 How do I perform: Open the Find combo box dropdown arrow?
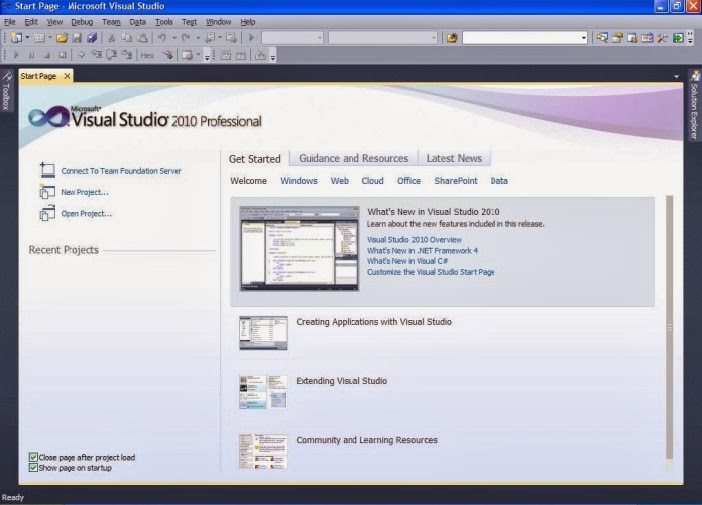(x=583, y=38)
